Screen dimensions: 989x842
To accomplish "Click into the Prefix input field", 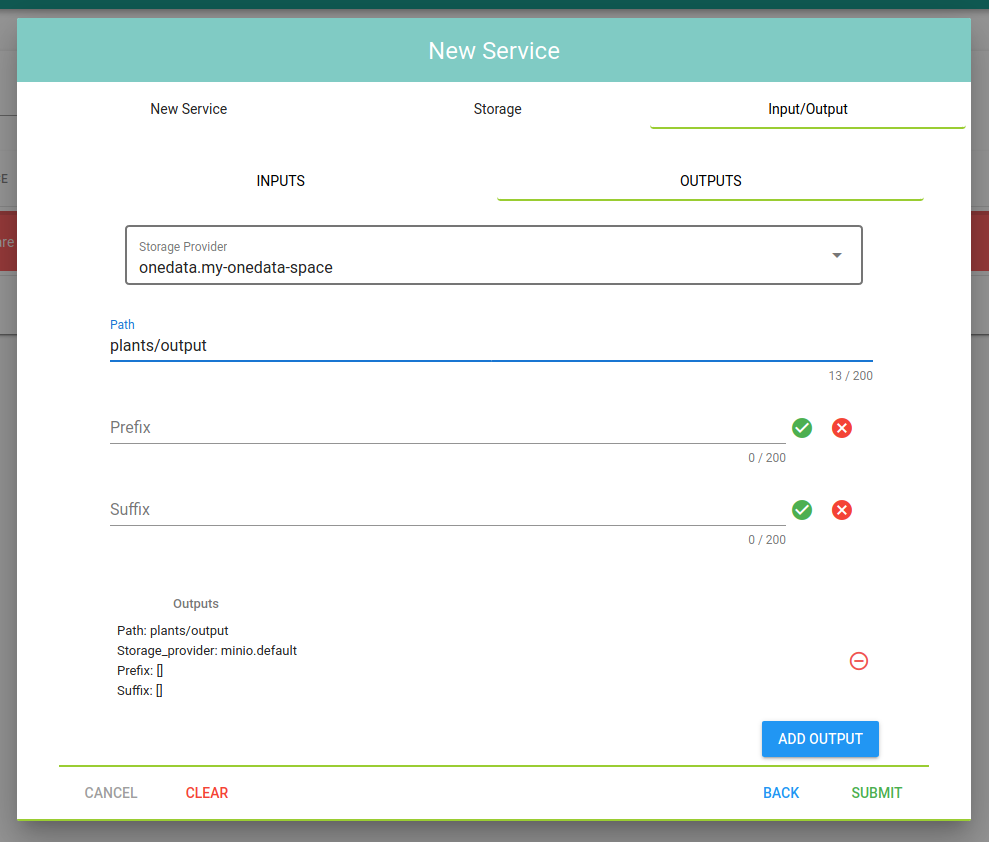I will [x=446, y=428].
